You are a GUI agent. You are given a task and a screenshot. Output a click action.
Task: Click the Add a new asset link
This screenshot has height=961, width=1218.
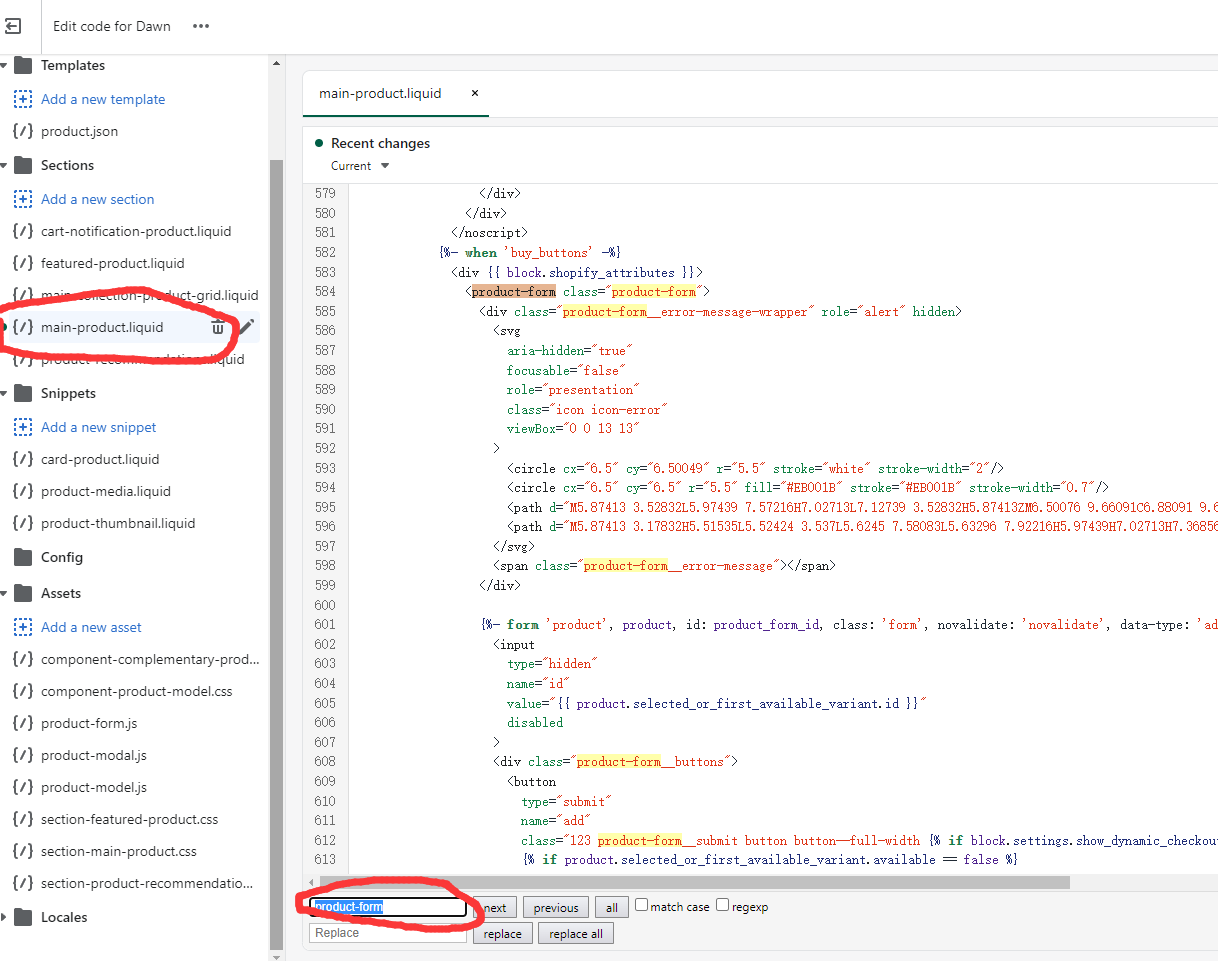coord(91,627)
